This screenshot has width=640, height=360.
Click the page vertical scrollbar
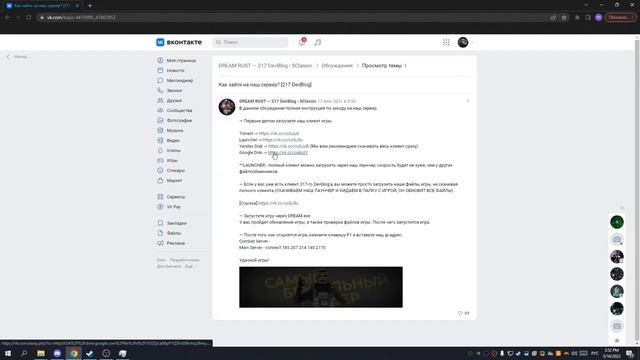[637, 191]
